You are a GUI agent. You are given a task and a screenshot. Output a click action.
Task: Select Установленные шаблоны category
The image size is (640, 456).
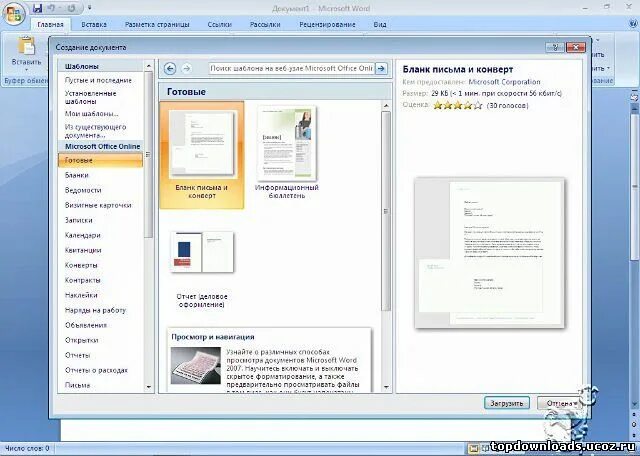[91, 97]
